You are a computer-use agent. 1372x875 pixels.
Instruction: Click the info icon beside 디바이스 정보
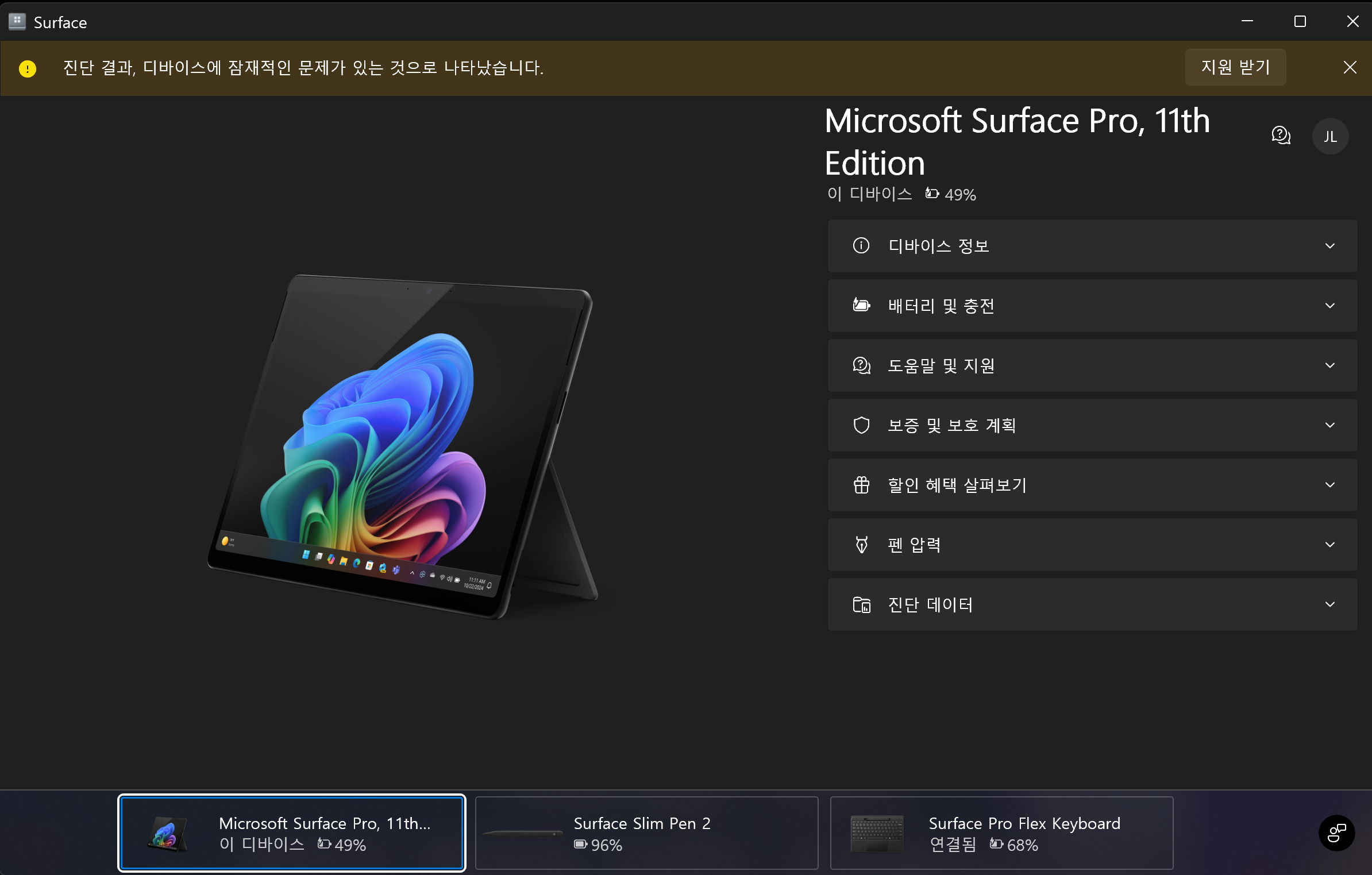861,245
